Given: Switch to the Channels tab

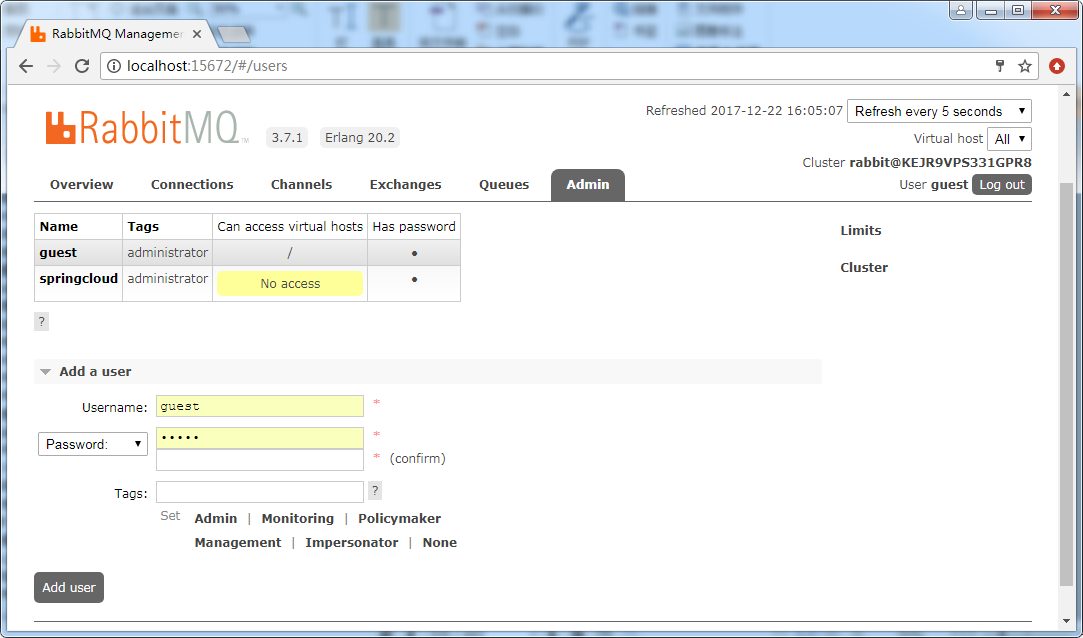Looking at the screenshot, I should click(x=301, y=184).
